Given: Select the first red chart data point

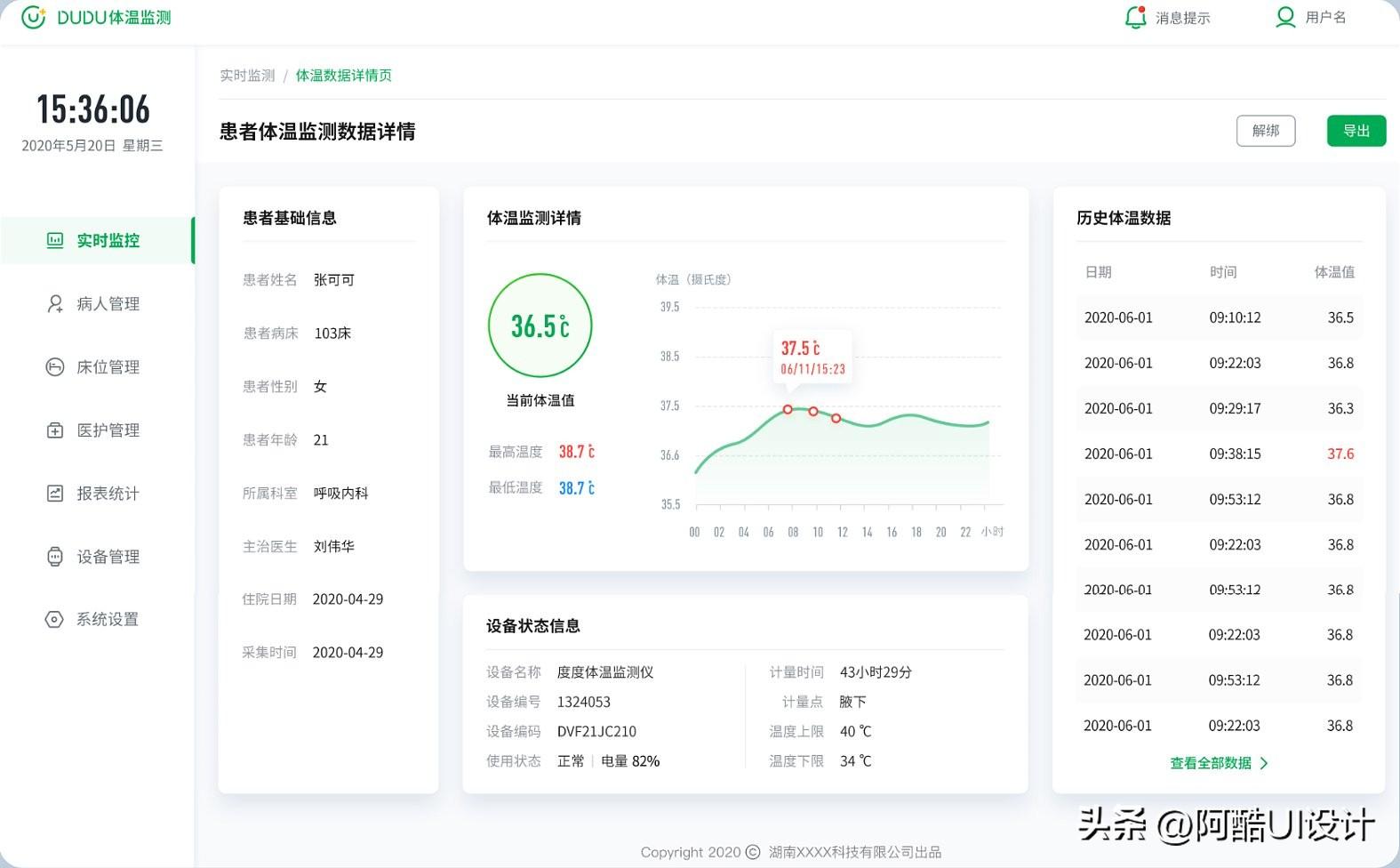Looking at the screenshot, I should click(788, 409).
